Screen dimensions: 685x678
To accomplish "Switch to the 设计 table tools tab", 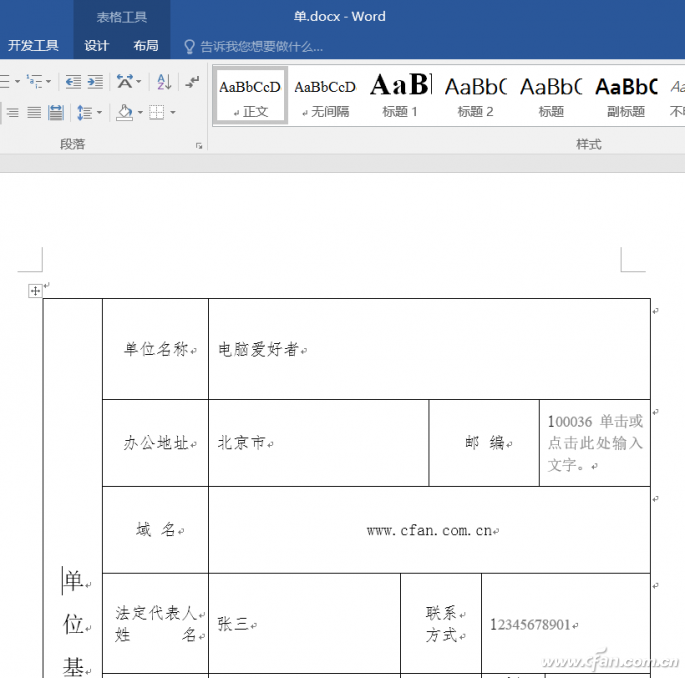I will pyautogui.click(x=96, y=45).
